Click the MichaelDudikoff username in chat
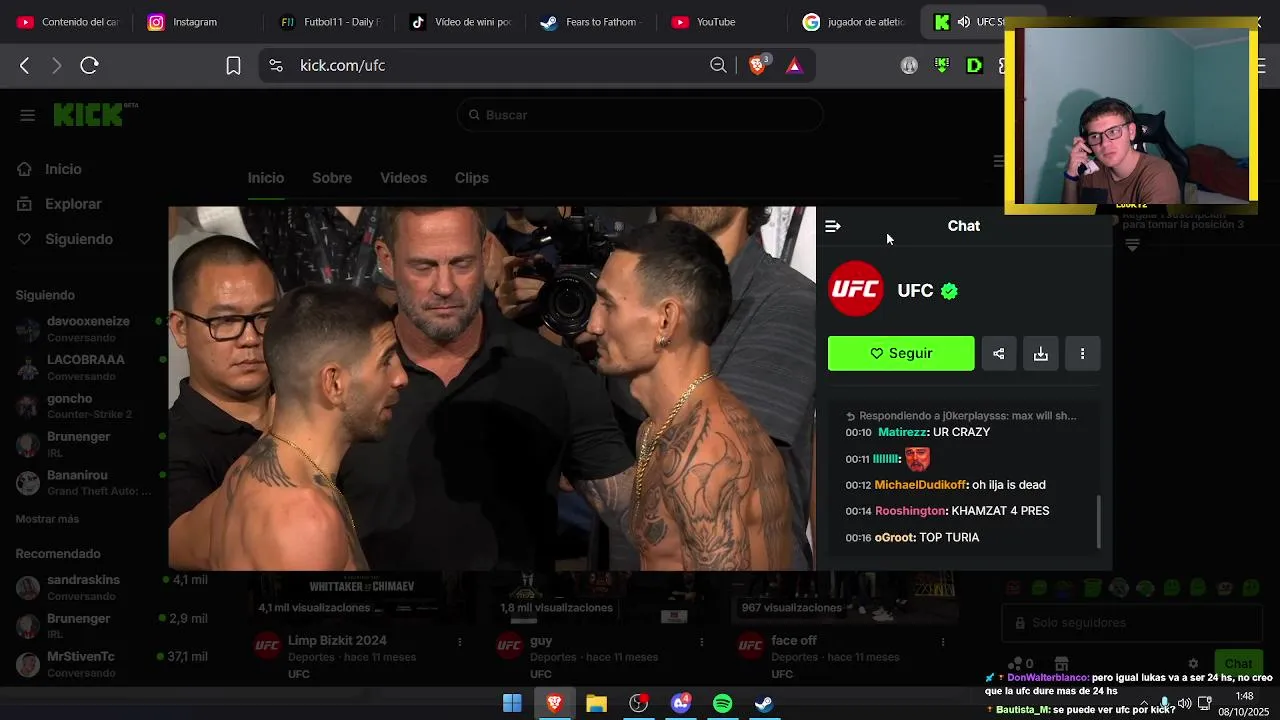This screenshot has width=1280, height=720. click(x=921, y=485)
